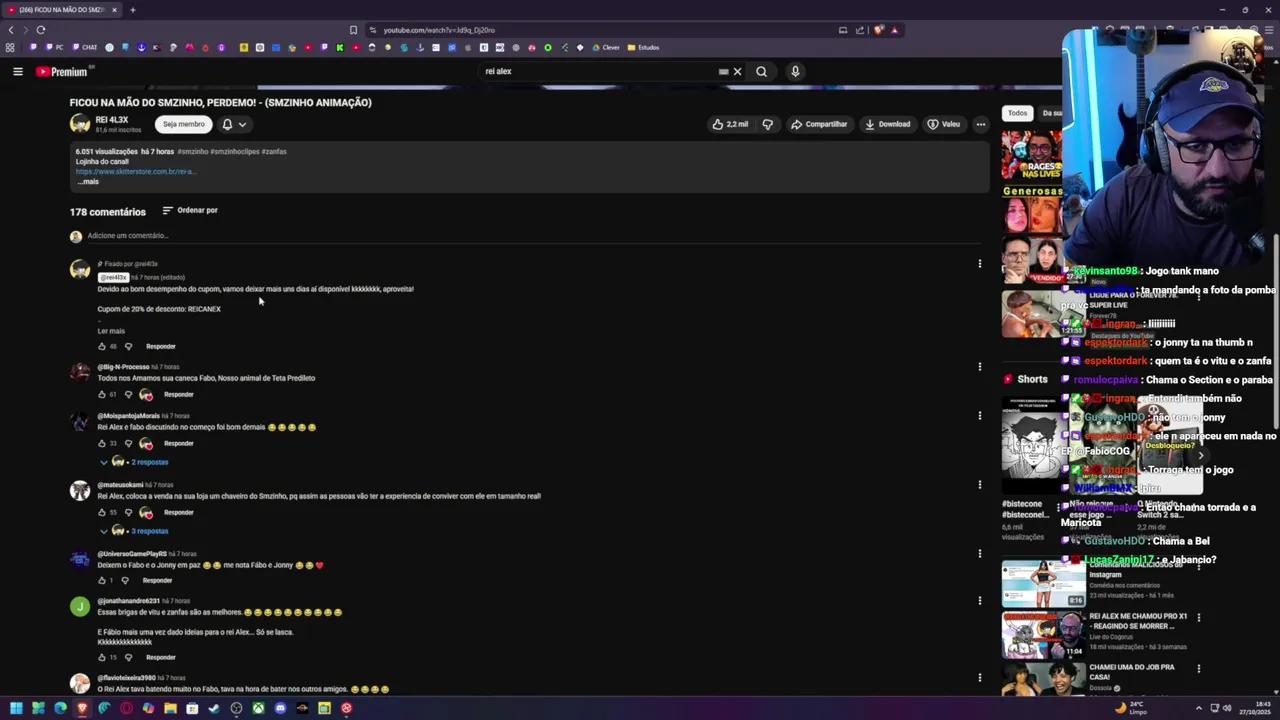1280x720 pixels.
Task: Open the notification bell dropdown for REI 4L3X
Action: click(x=234, y=124)
